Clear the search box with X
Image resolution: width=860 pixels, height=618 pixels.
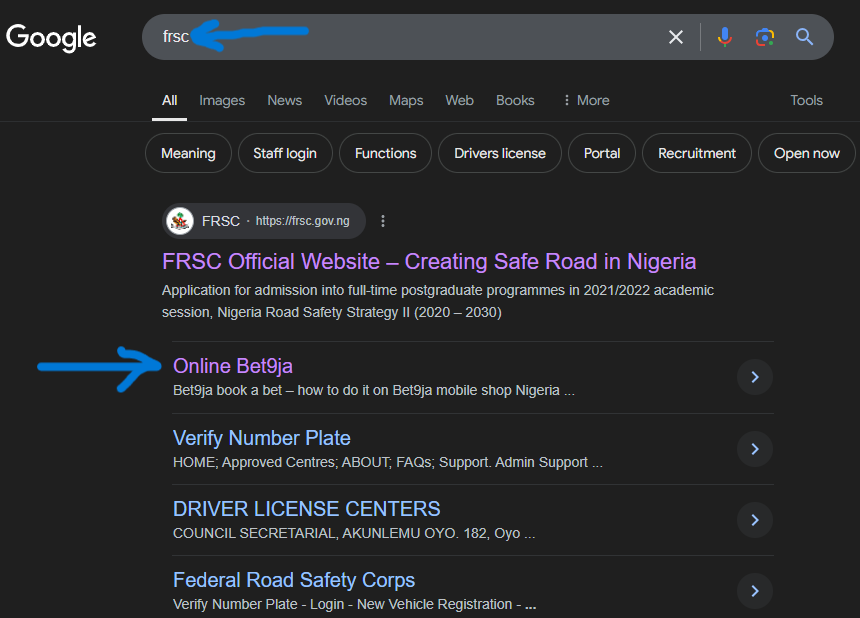(x=676, y=37)
